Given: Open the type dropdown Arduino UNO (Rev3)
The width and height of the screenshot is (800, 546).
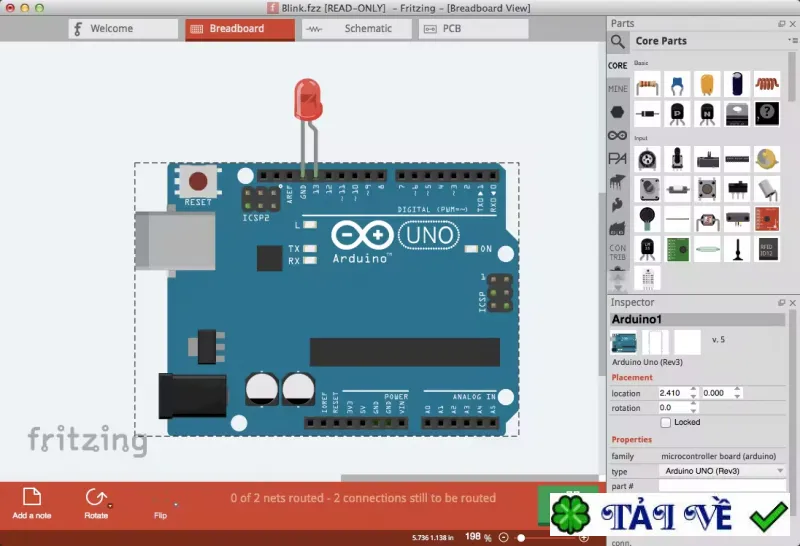Looking at the screenshot, I should [x=722, y=471].
